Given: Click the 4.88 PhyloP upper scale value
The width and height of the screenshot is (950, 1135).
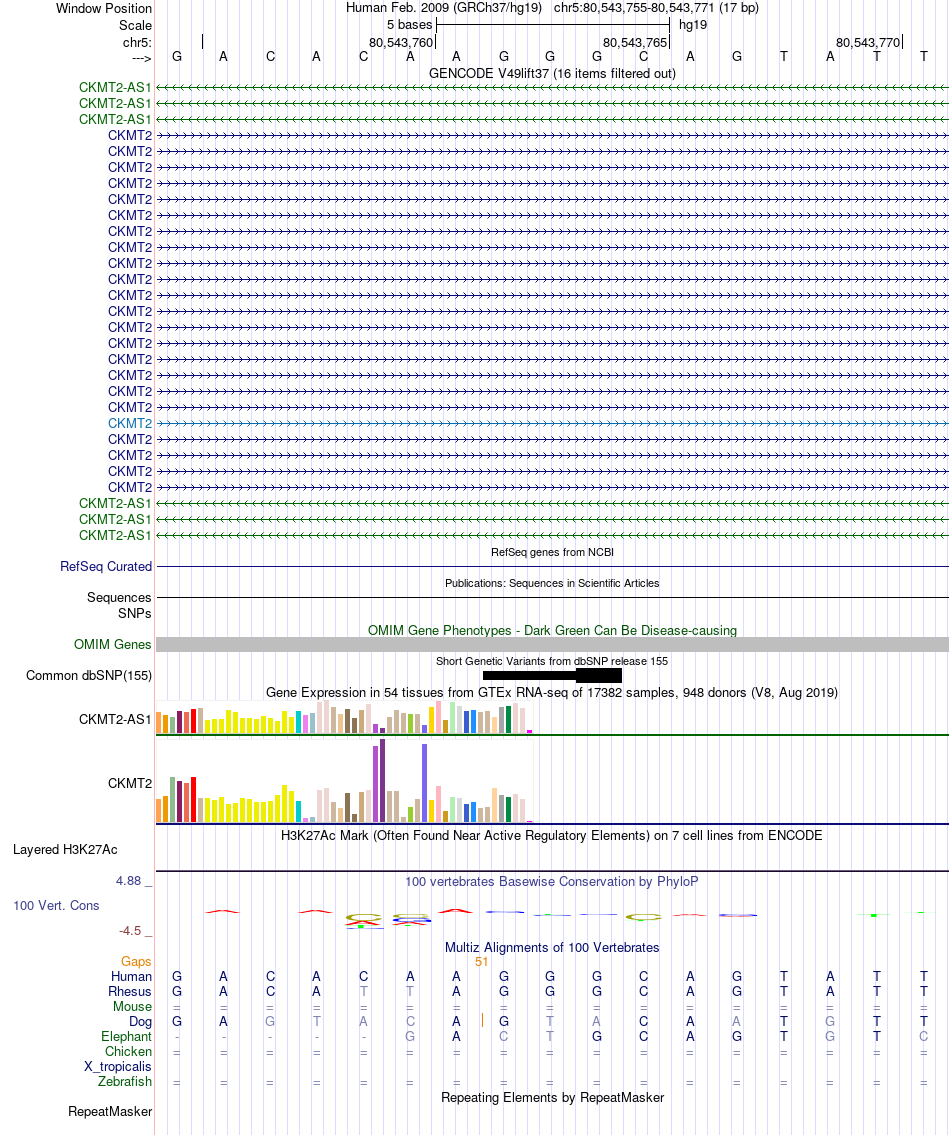Looking at the screenshot, I should point(128,881).
